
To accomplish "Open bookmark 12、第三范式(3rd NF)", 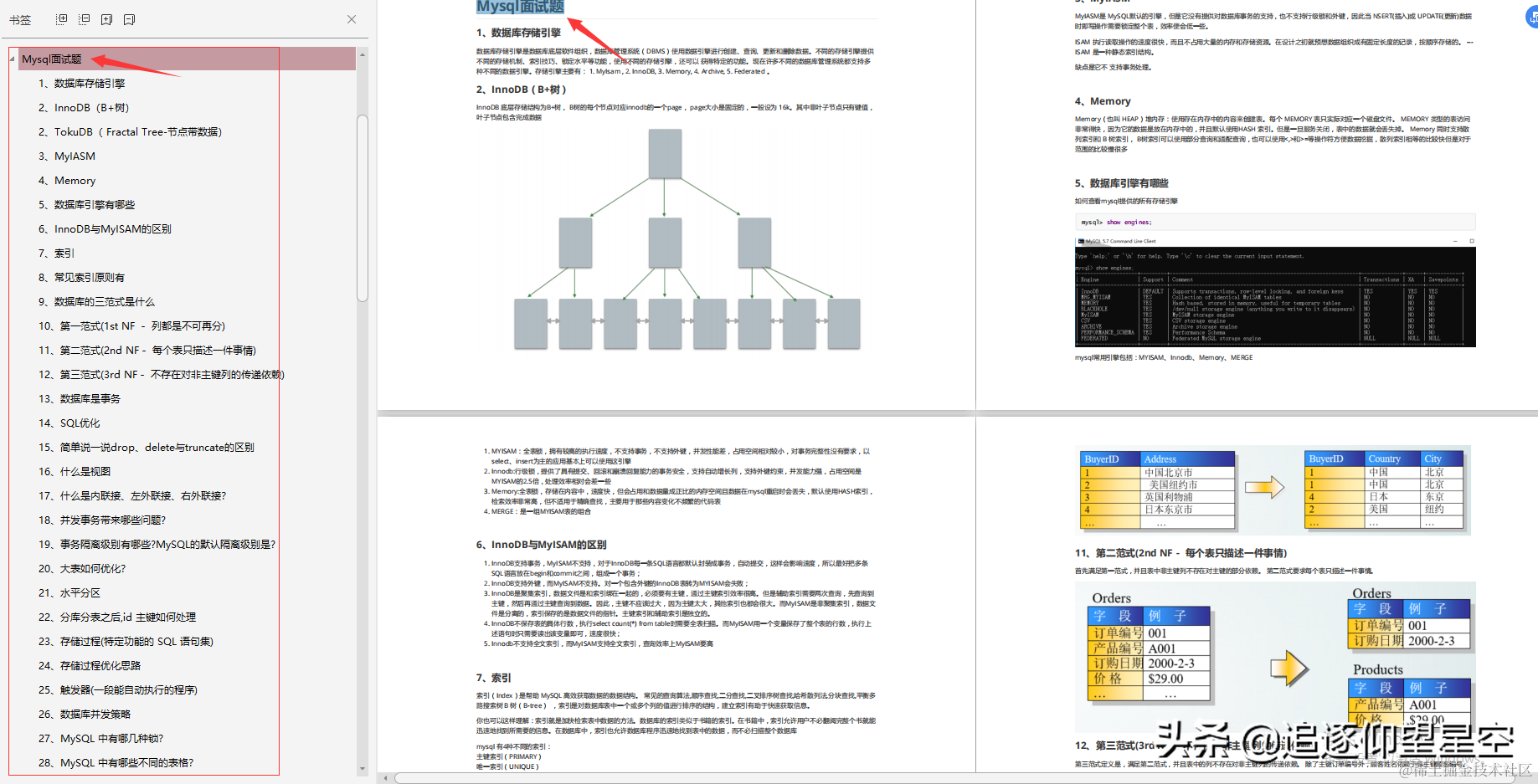I will pyautogui.click(x=162, y=374).
